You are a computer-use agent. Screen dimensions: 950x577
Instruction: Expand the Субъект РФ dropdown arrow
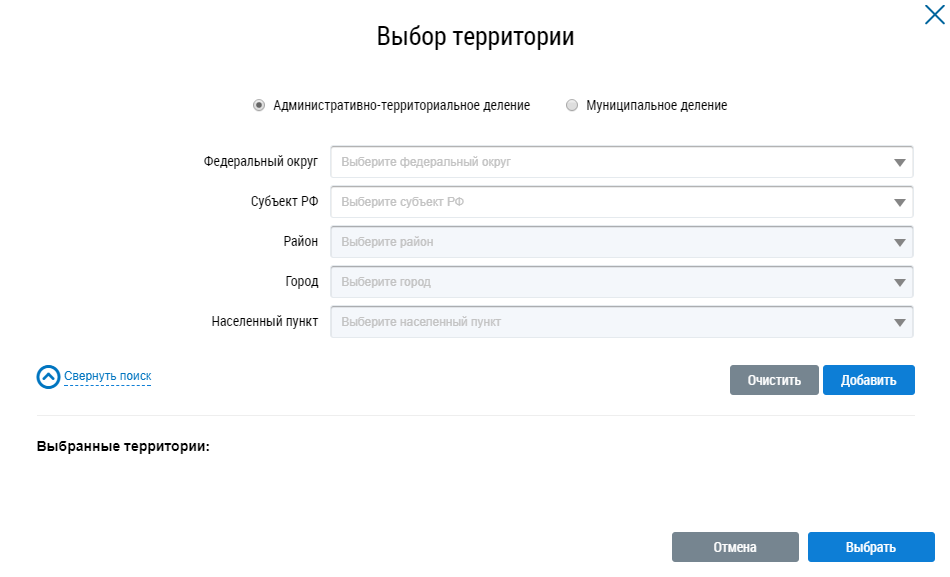(900, 202)
